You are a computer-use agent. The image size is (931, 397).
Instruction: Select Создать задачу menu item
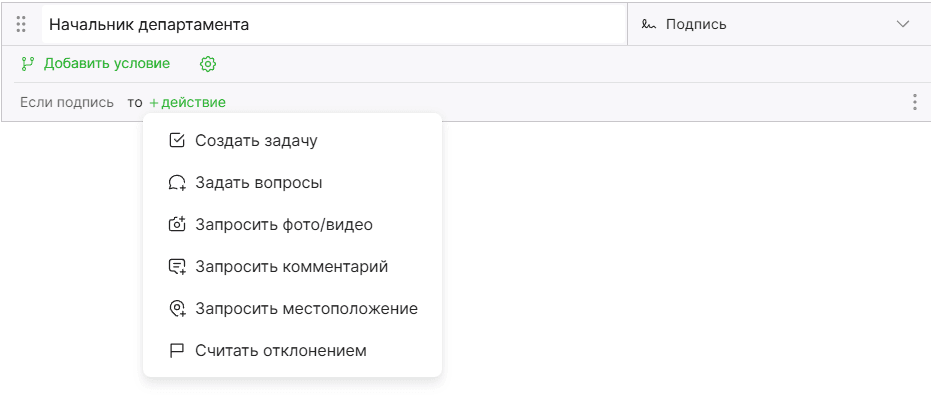[292, 141]
